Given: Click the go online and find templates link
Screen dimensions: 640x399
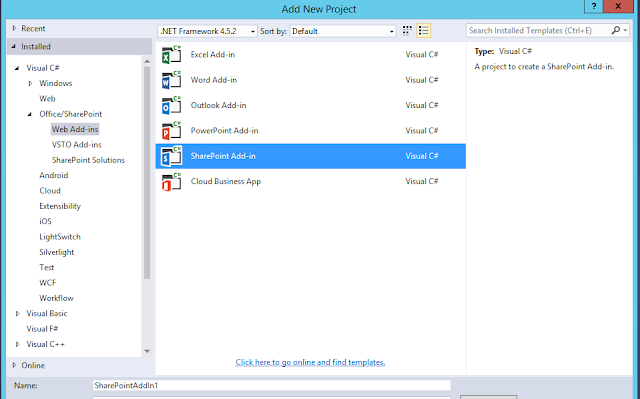Looking at the screenshot, I should pyautogui.click(x=310, y=362).
